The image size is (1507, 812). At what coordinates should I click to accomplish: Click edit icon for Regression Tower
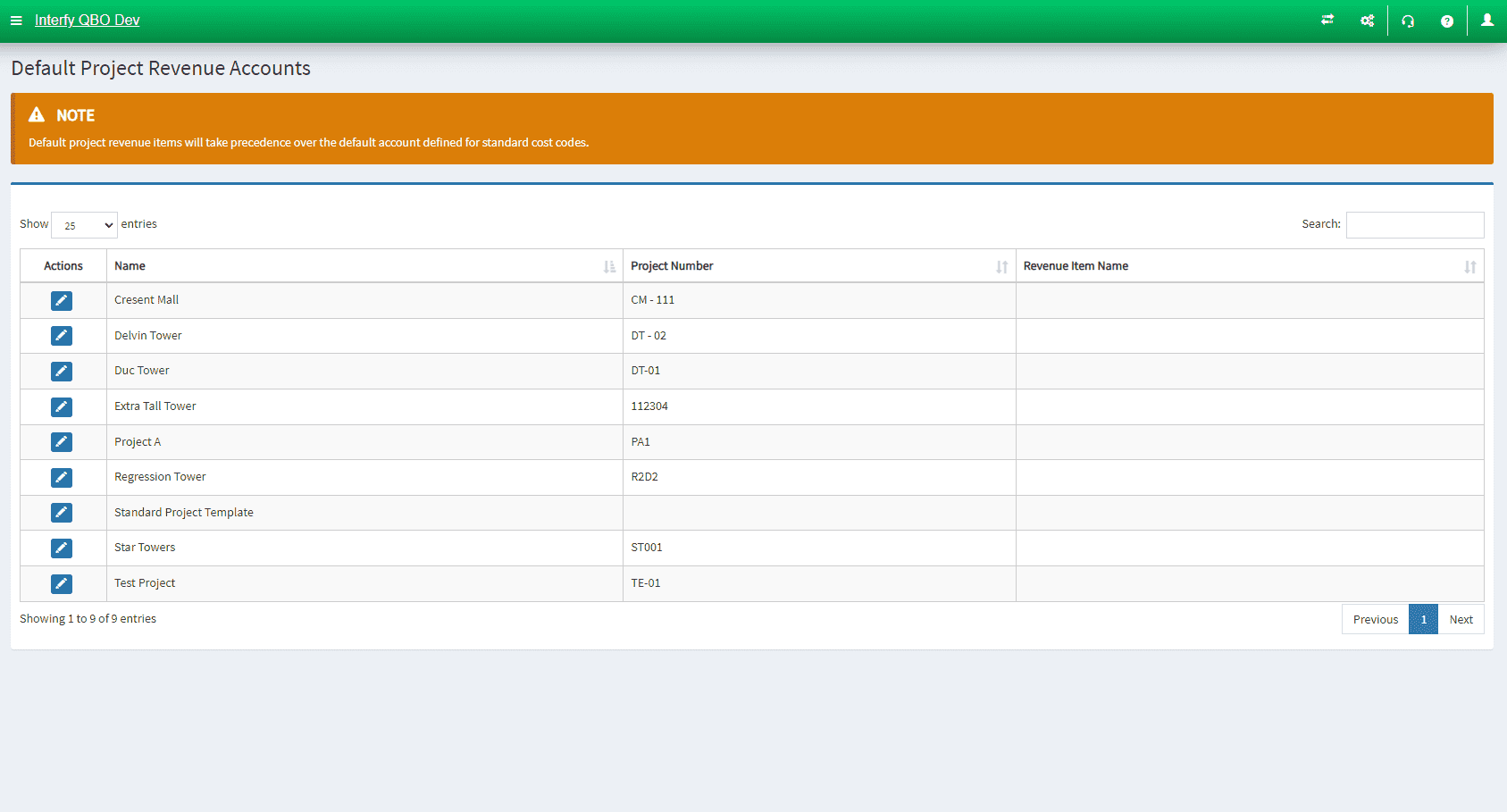click(62, 478)
